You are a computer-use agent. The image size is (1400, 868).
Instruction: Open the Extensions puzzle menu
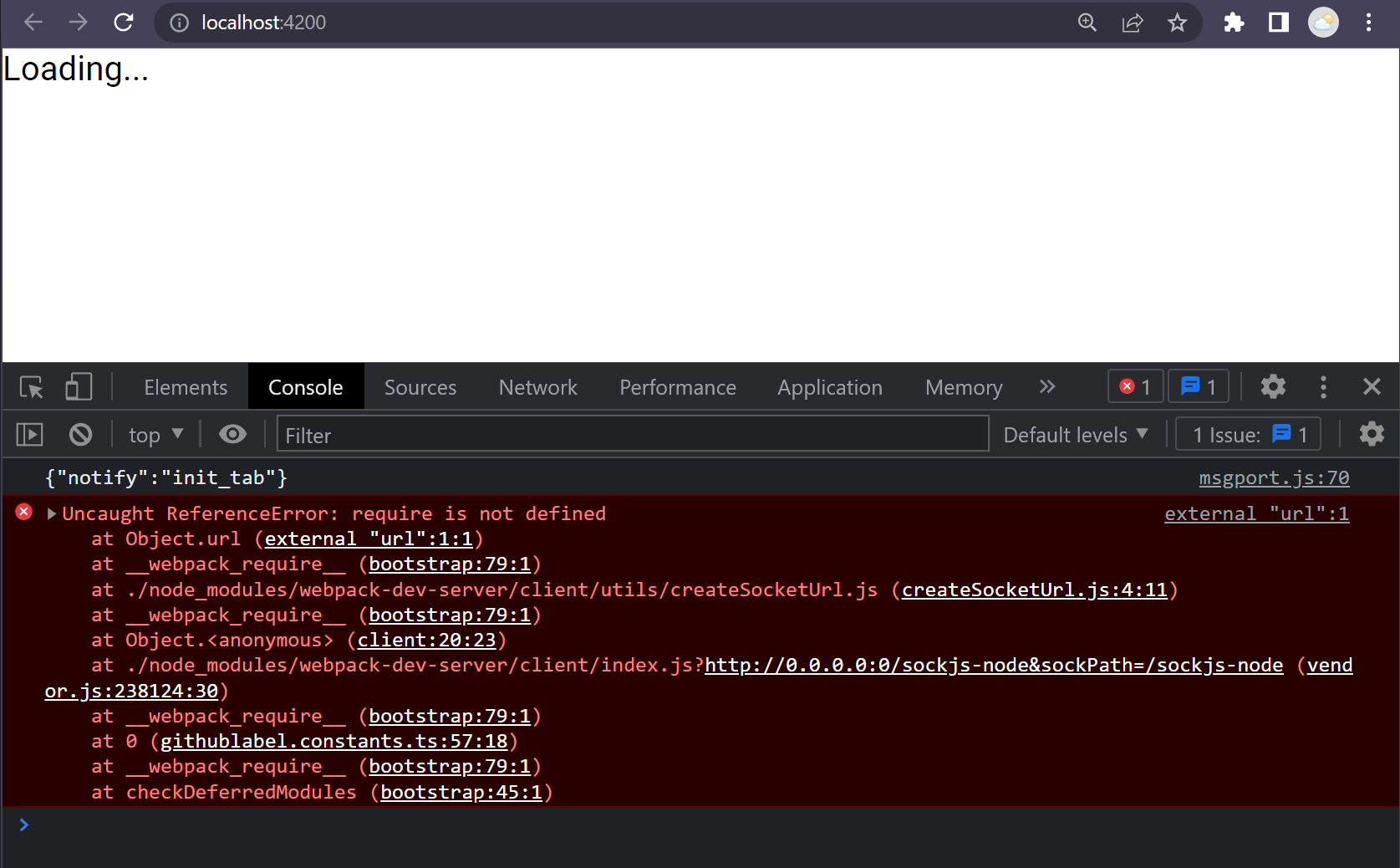(x=1234, y=23)
